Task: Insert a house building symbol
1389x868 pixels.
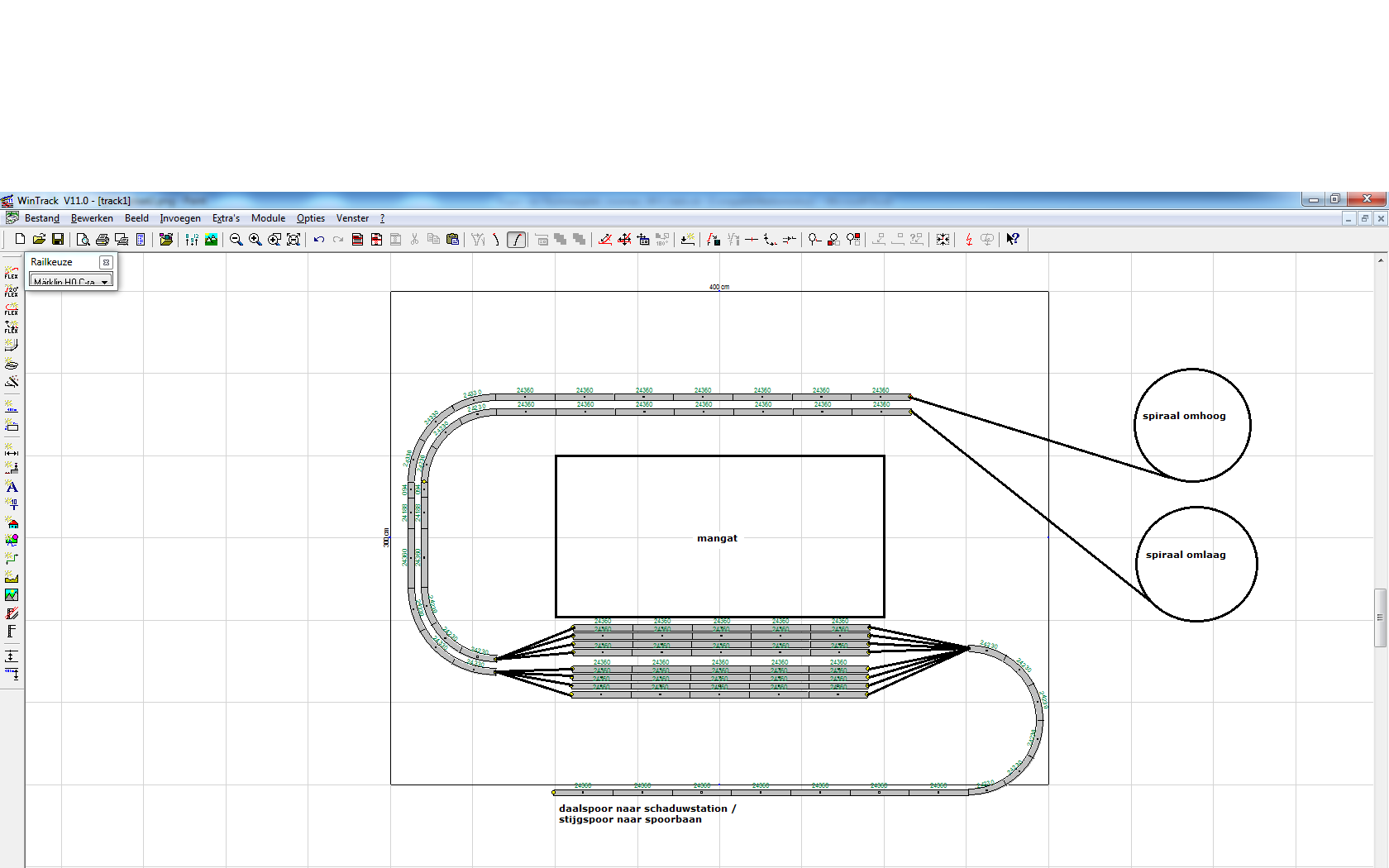Action: (12, 522)
